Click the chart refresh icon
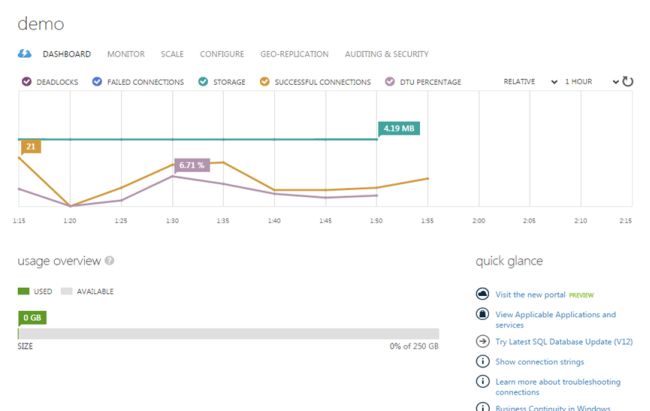Viewport: 650px width, 411px height. [628, 81]
